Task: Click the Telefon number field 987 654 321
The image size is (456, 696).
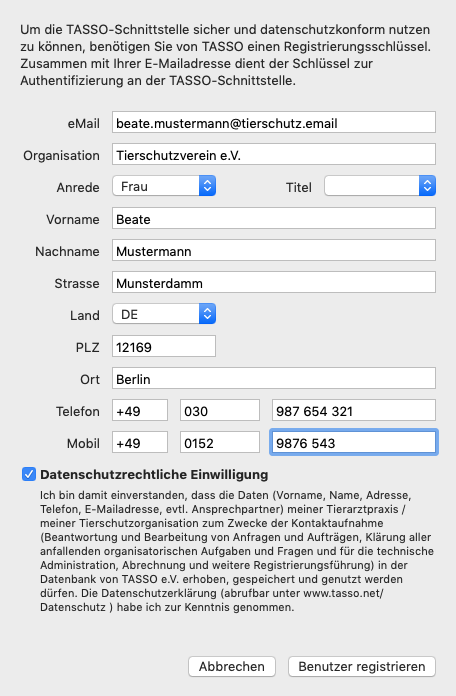Action: (x=354, y=410)
